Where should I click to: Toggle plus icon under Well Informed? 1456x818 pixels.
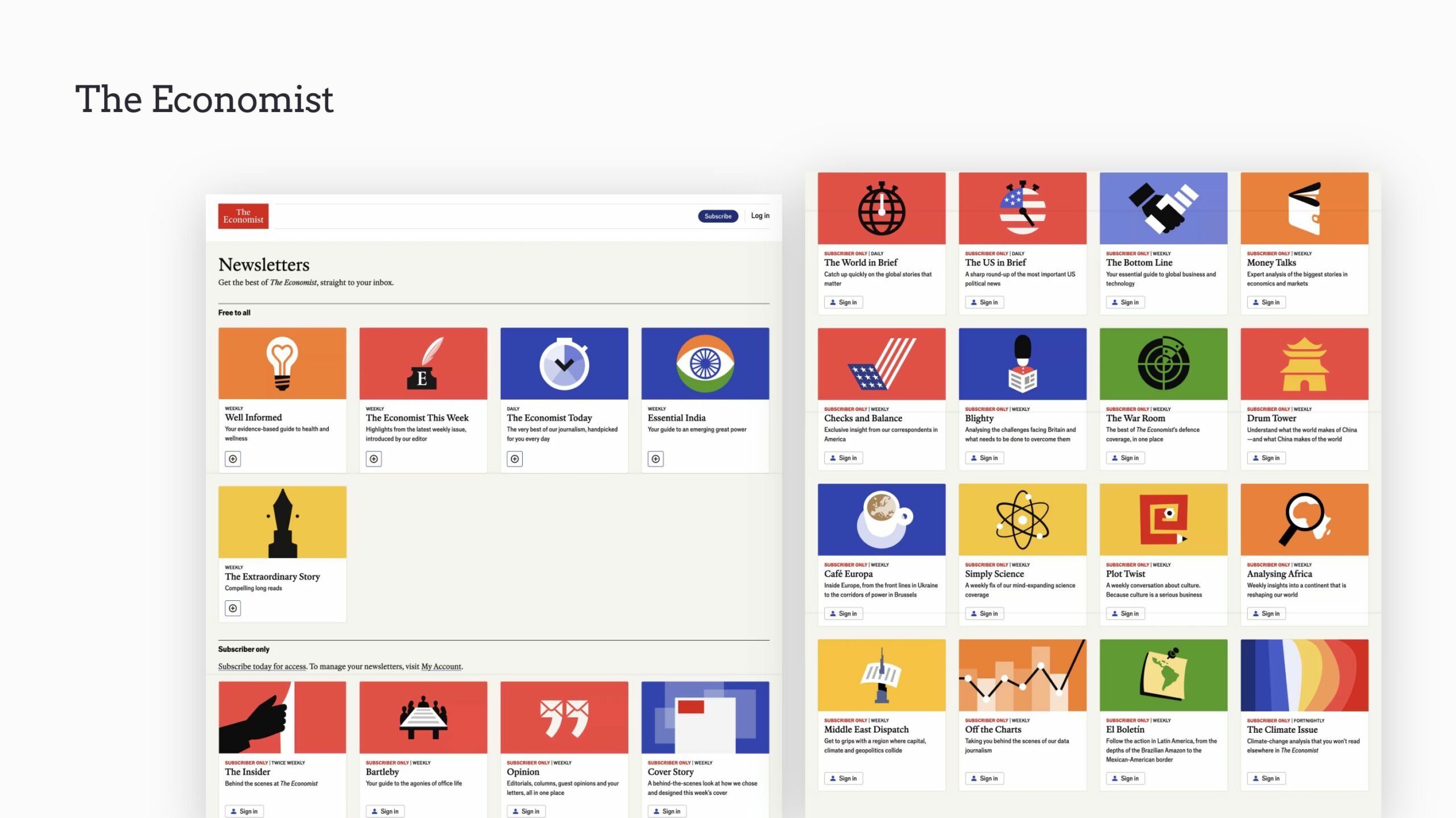coord(233,459)
